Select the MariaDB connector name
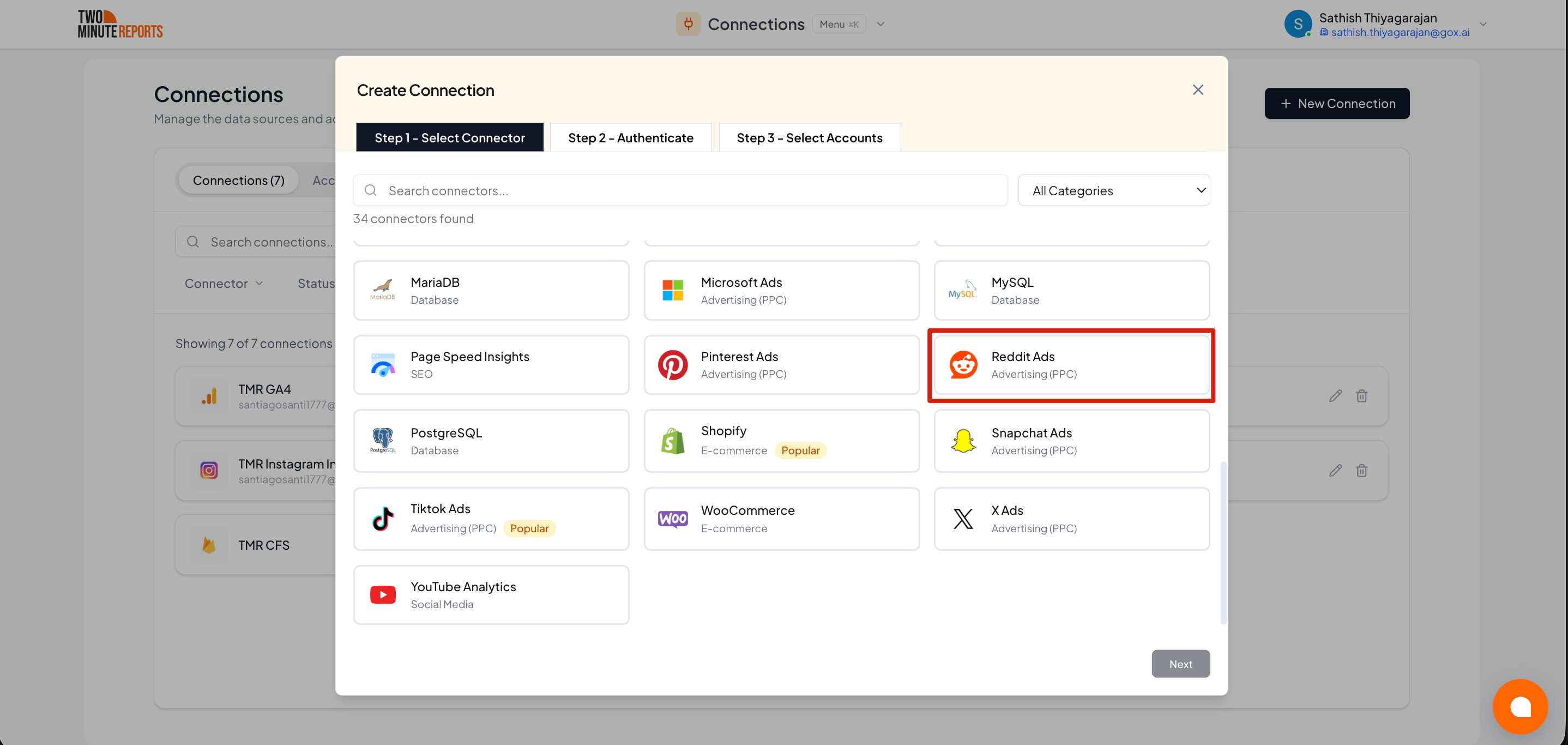Viewport: 1568px width, 745px height. 435,283
